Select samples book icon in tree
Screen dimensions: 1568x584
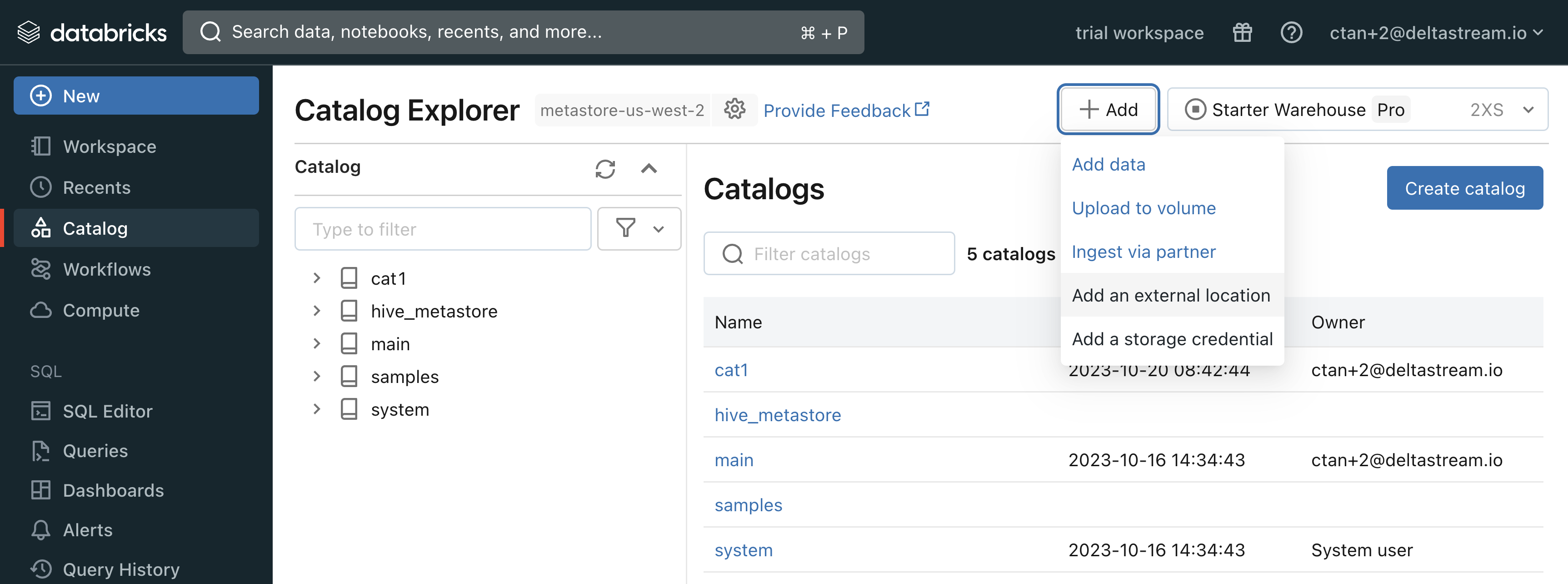[x=349, y=377]
